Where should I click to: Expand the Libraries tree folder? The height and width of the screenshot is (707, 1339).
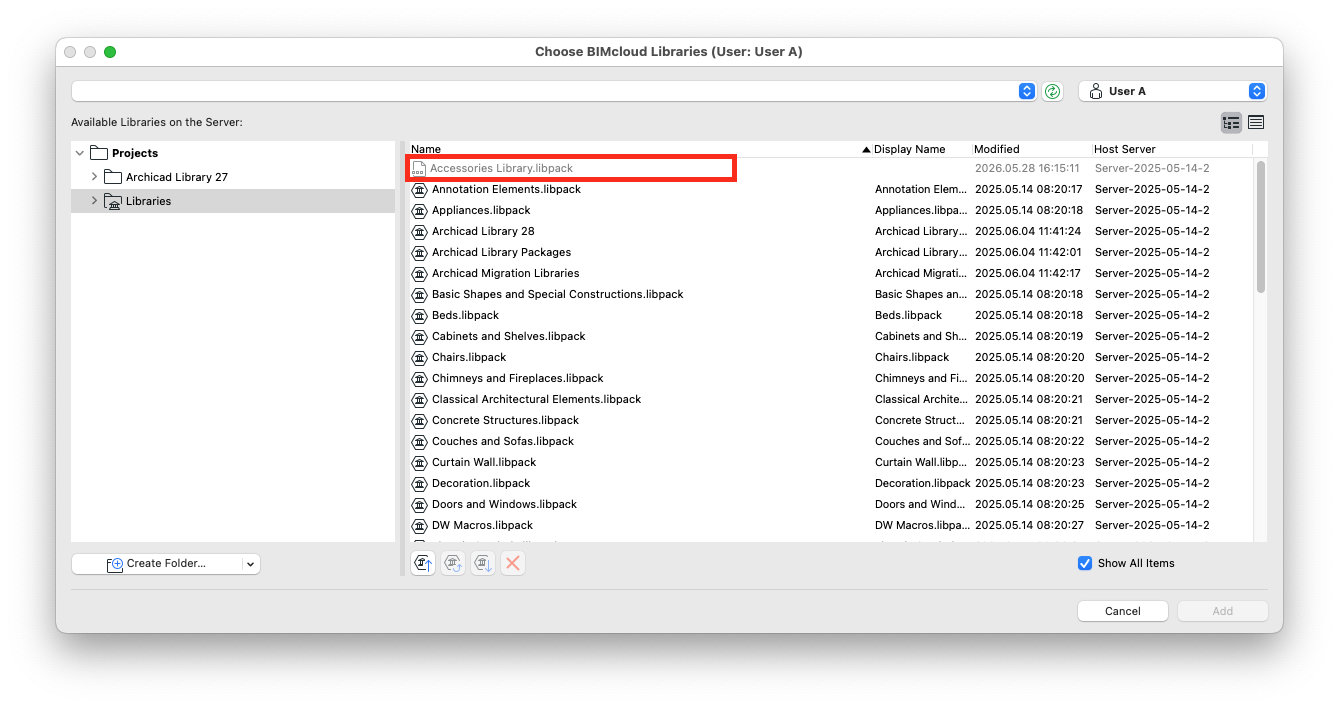point(94,201)
